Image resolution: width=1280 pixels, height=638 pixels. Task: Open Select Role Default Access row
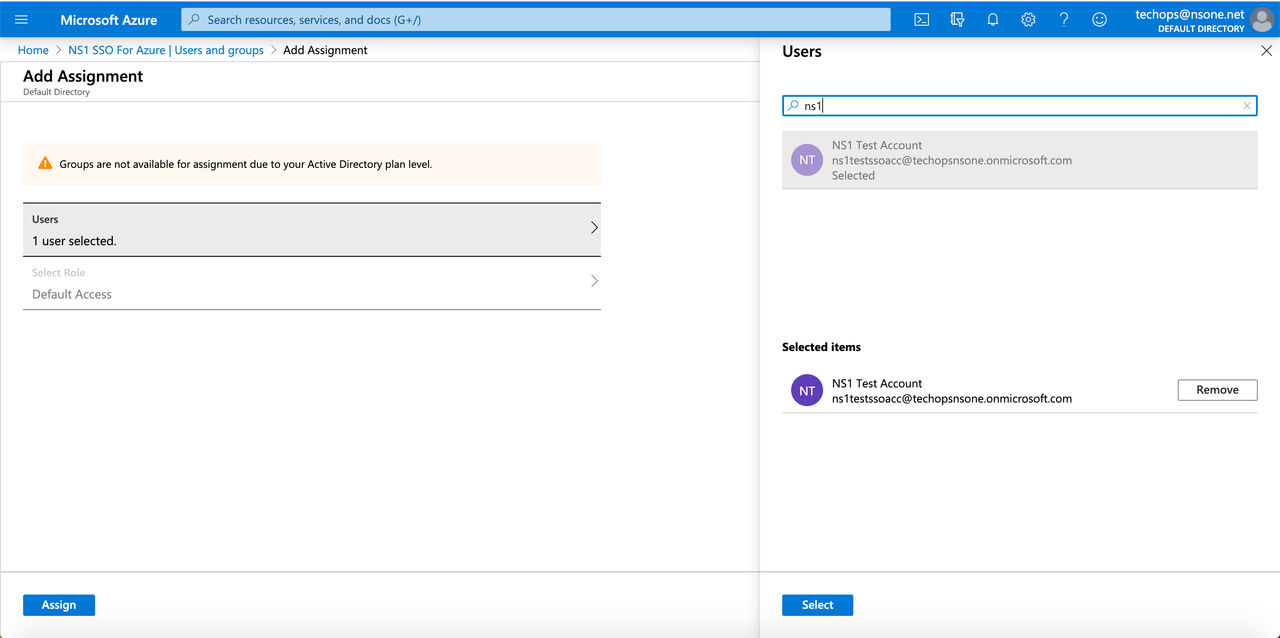pos(312,283)
